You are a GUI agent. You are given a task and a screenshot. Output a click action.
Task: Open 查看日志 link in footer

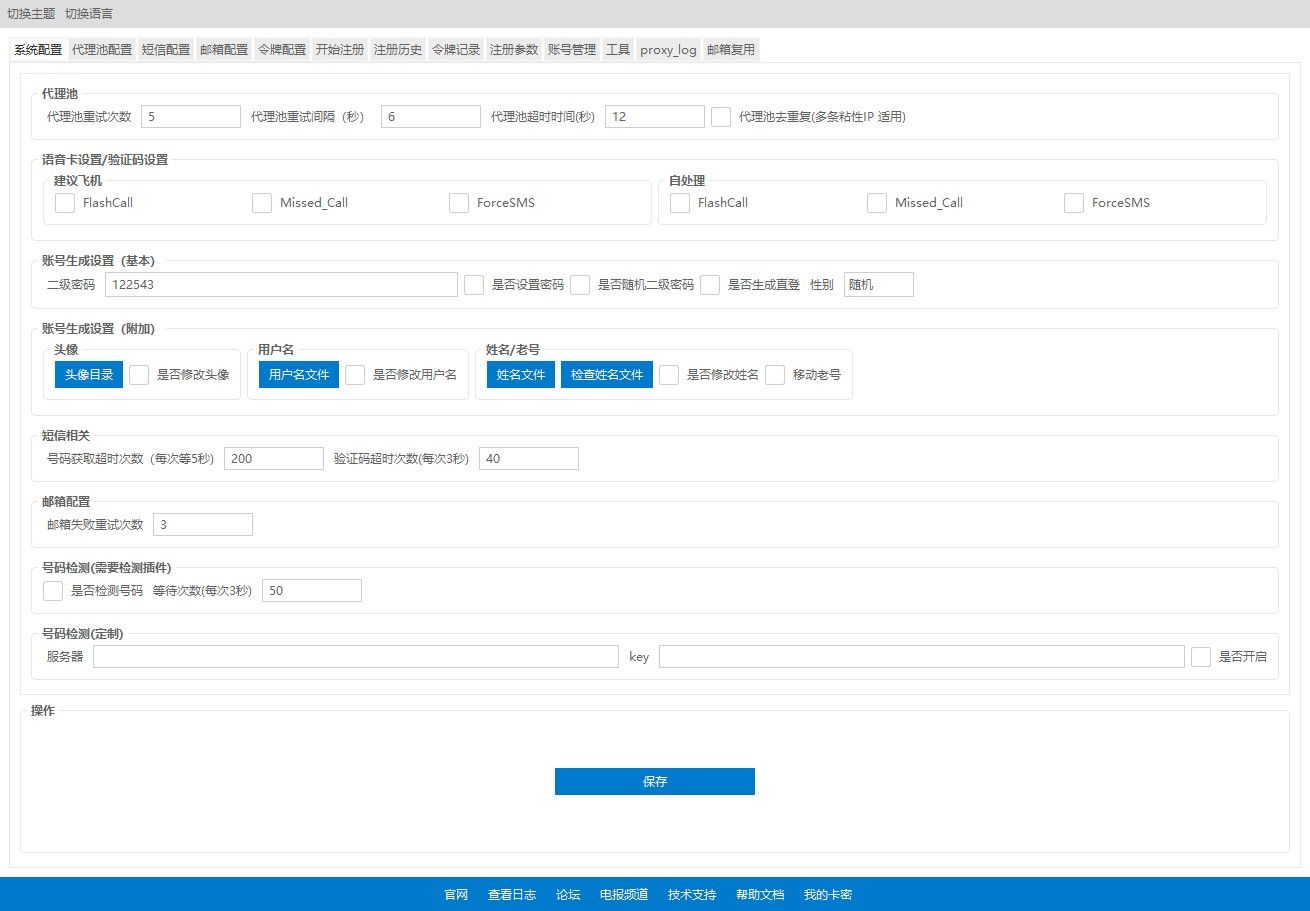(512, 895)
